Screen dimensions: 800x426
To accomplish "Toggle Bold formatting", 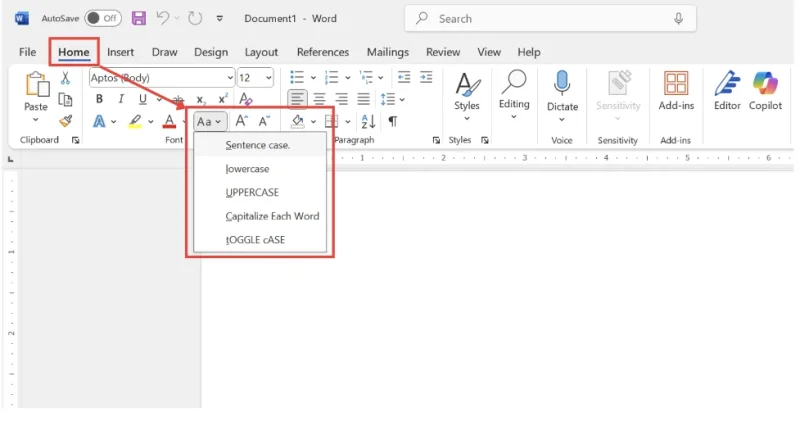I will click(99, 99).
